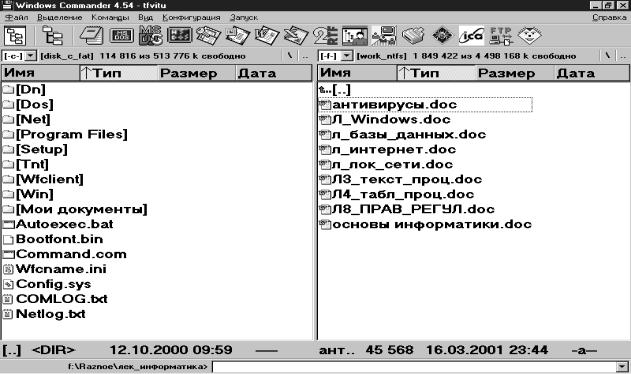Sort left panel by Размер column
The image size is (631, 374).
(x=196, y=73)
